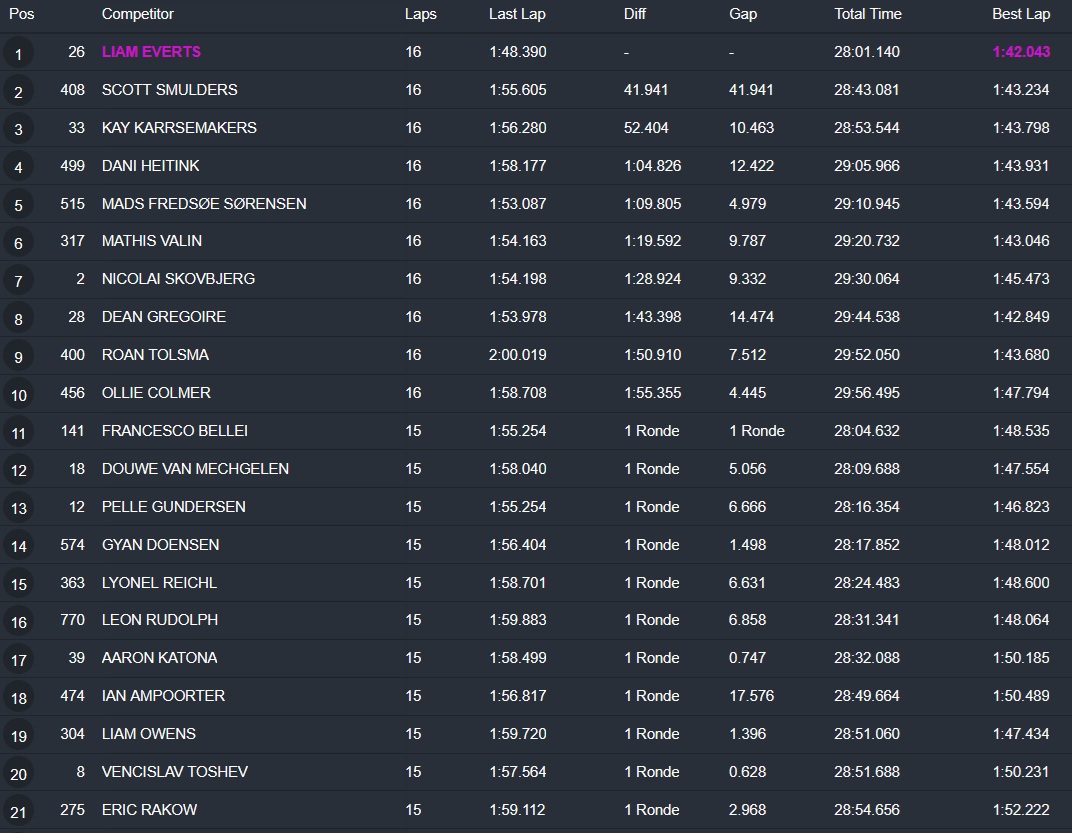Select the Gap column header
The height and width of the screenshot is (833, 1072).
[743, 14]
